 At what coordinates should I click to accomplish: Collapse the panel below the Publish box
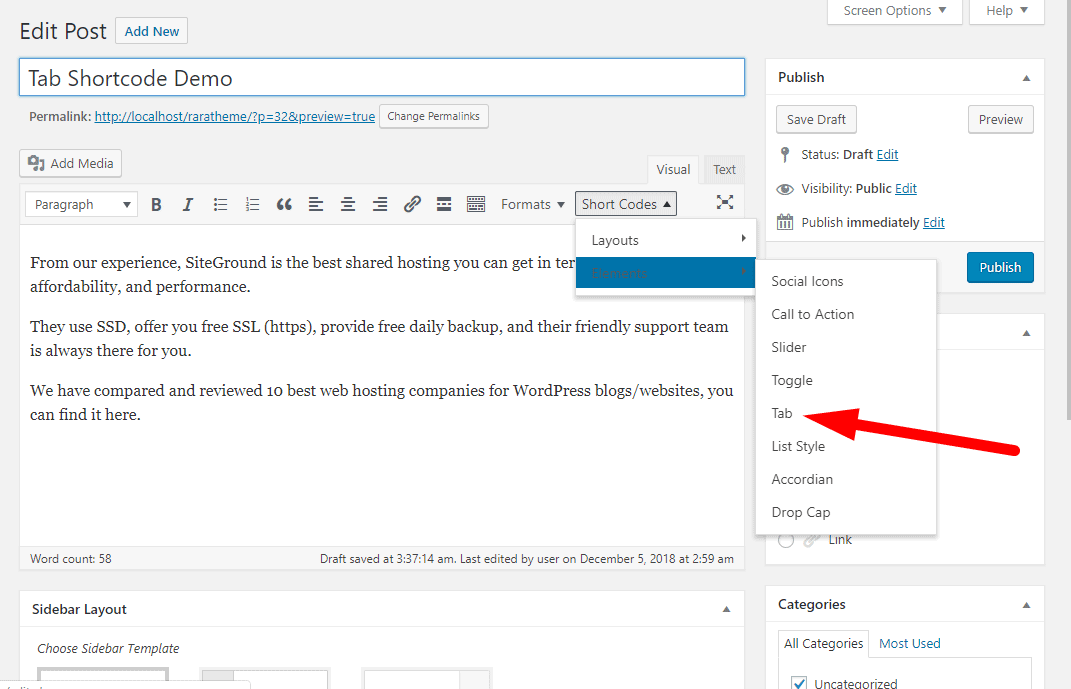[x=1026, y=333]
